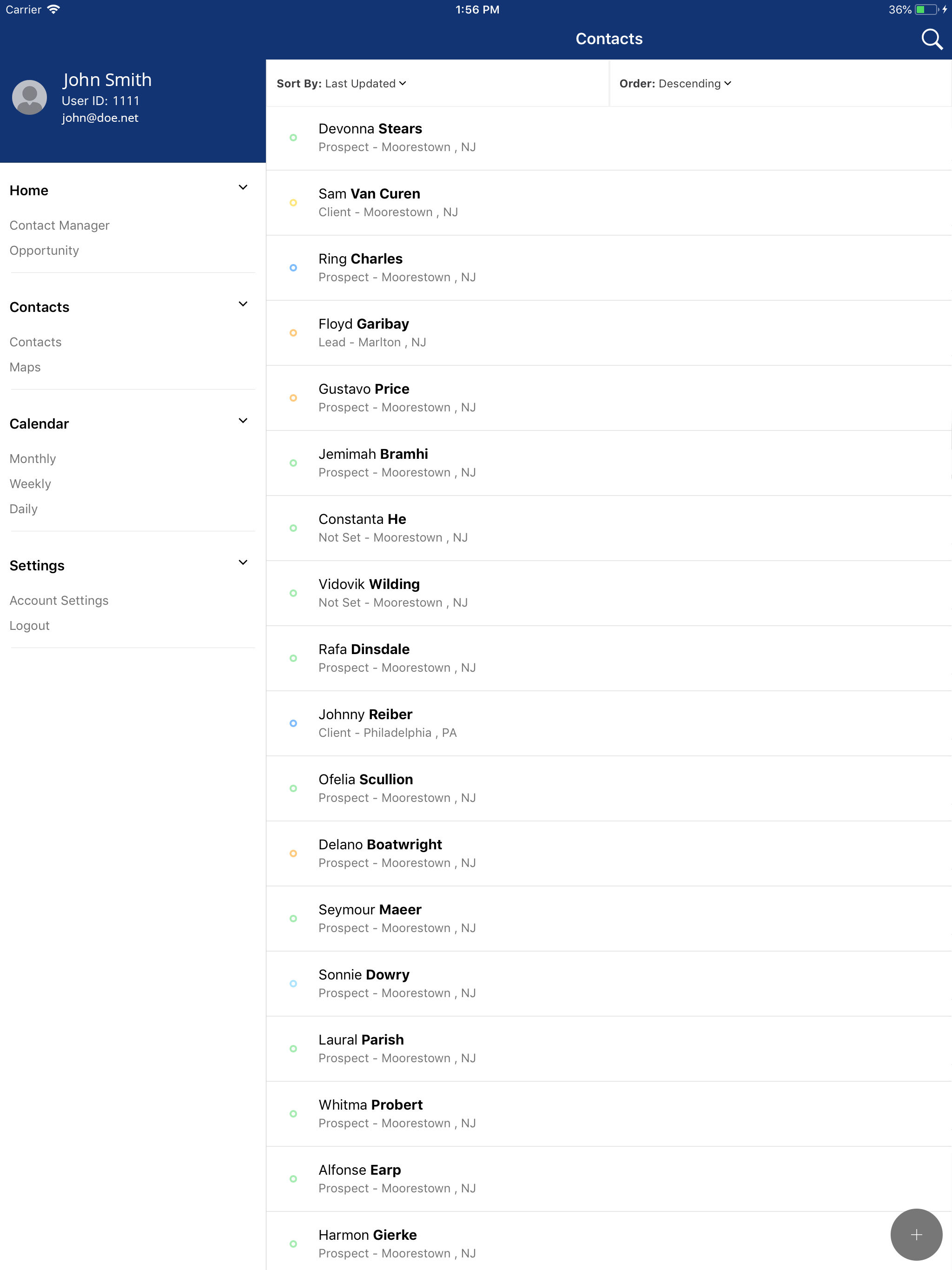Click the status circle beside Devonna Stears

coord(293,138)
